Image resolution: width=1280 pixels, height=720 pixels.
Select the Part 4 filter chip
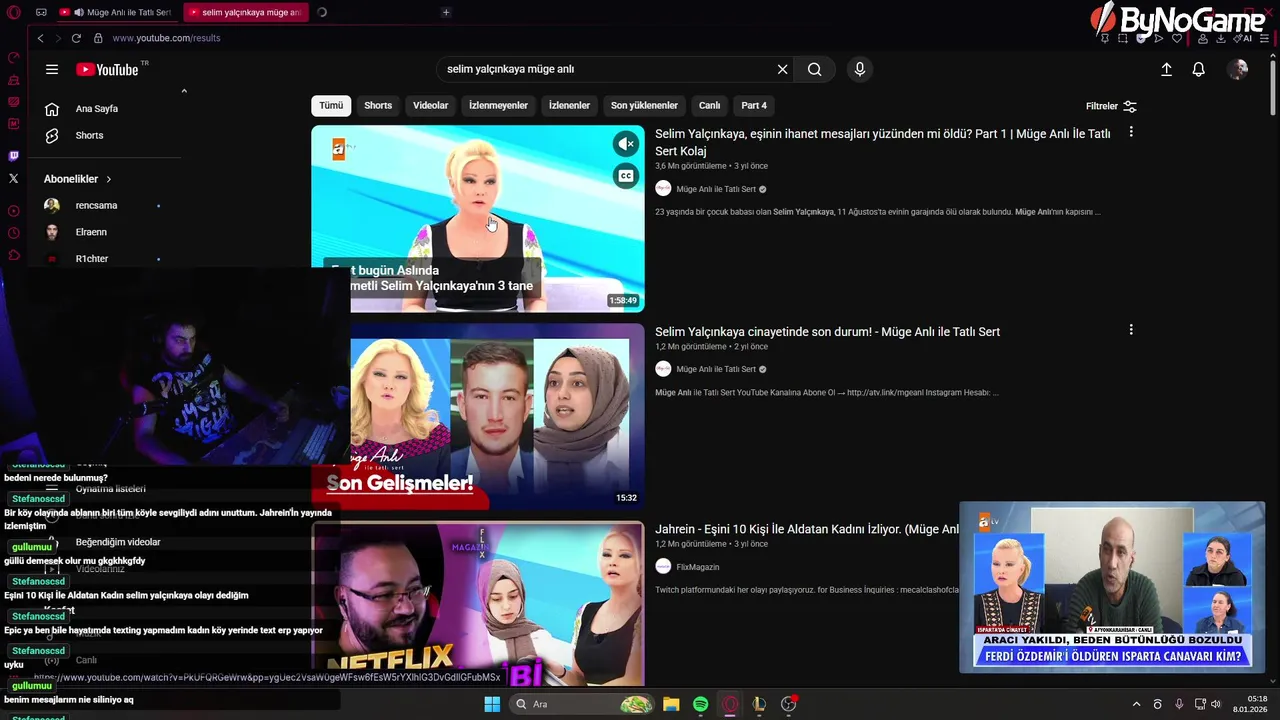(x=754, y=105)
